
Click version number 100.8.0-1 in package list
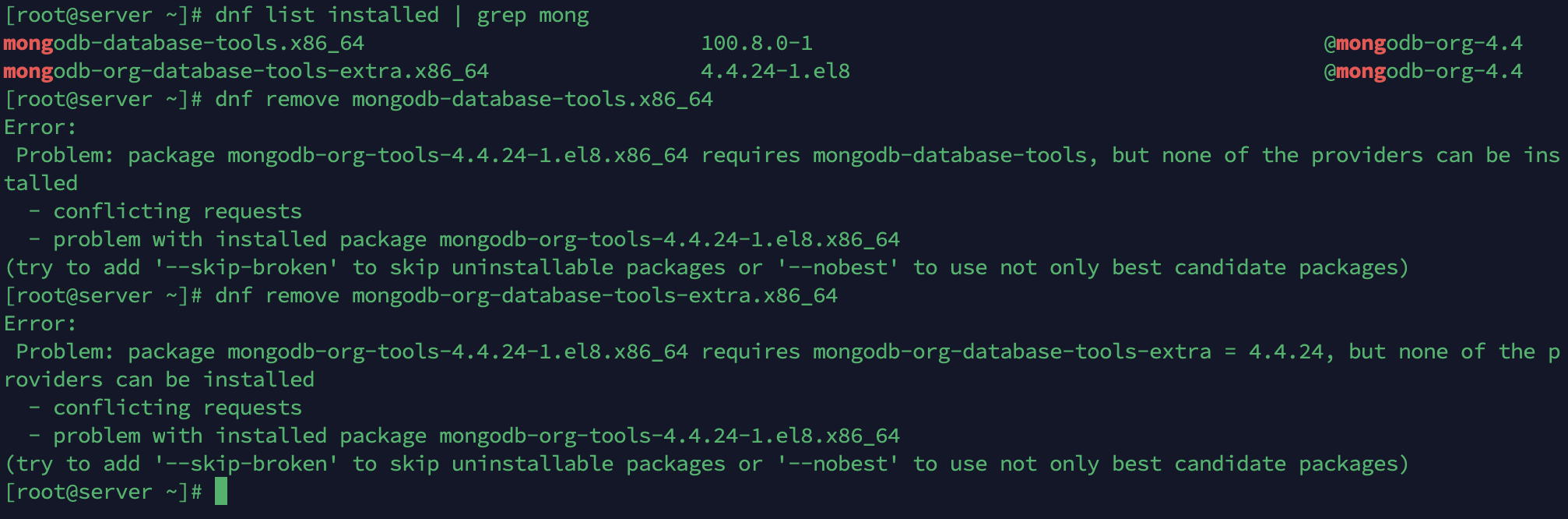[x=756, y=43]
